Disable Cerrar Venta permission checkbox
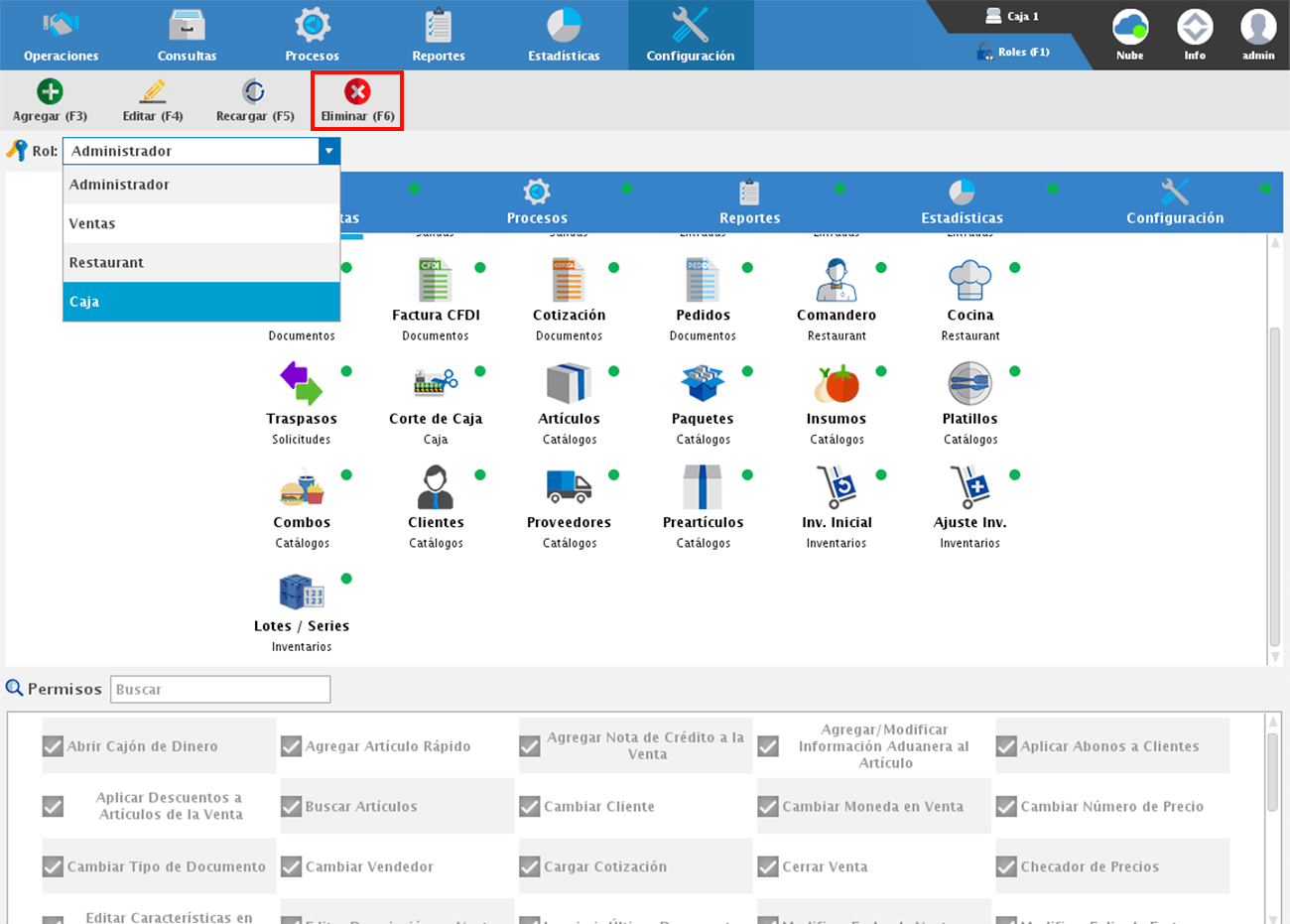Viewport: 1290px width, 924px height. point(768,867)
